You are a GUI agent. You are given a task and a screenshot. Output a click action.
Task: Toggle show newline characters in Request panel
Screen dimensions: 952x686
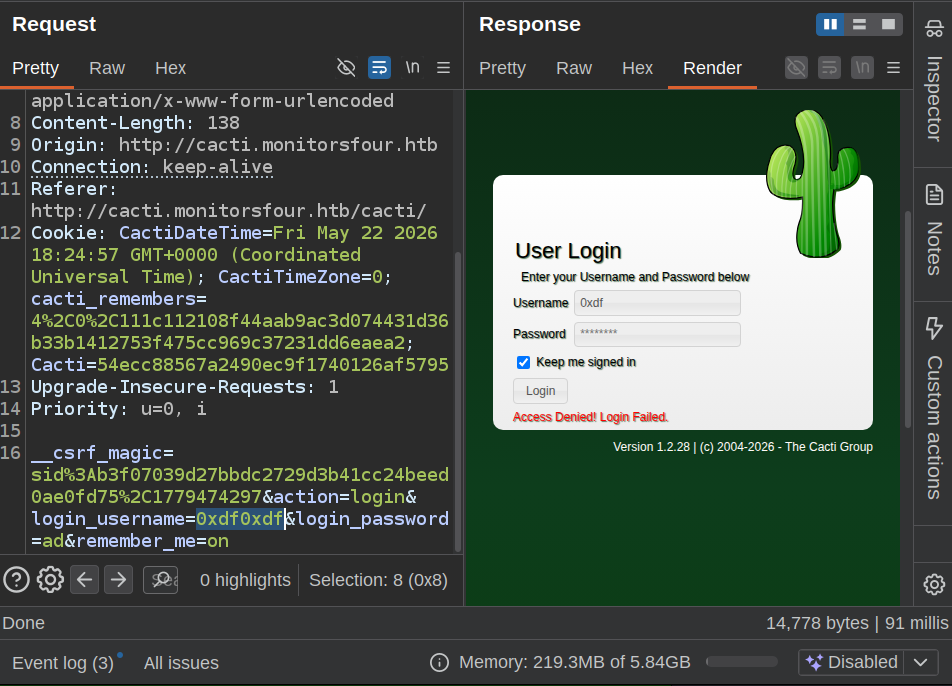pos(412,67)
